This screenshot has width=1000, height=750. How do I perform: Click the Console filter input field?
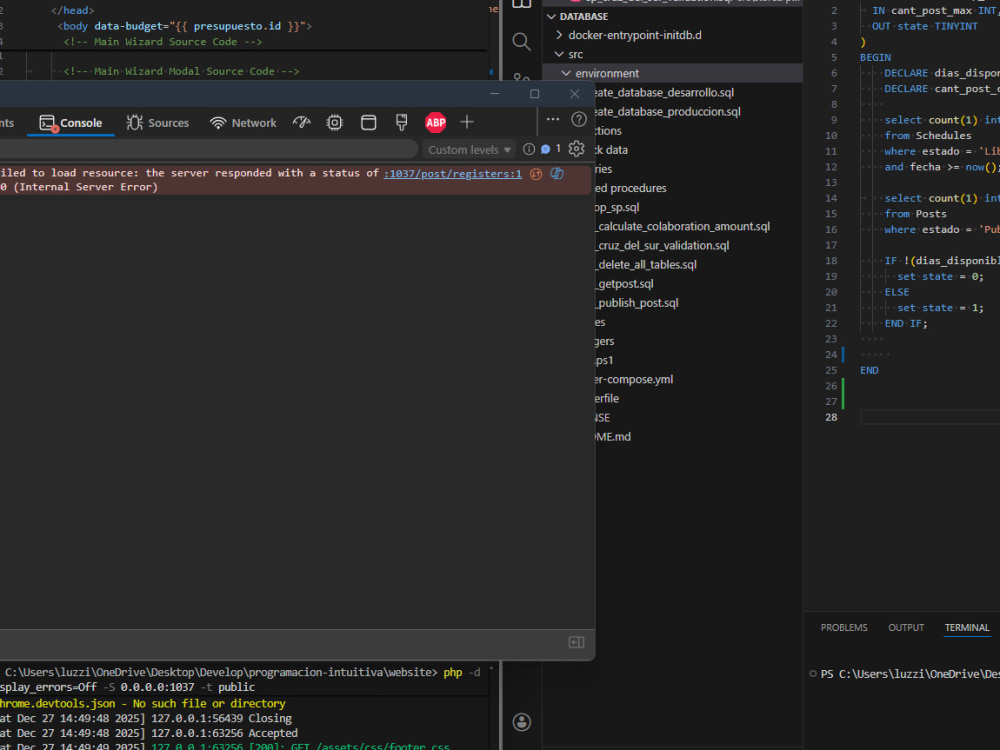click(207, 149)
